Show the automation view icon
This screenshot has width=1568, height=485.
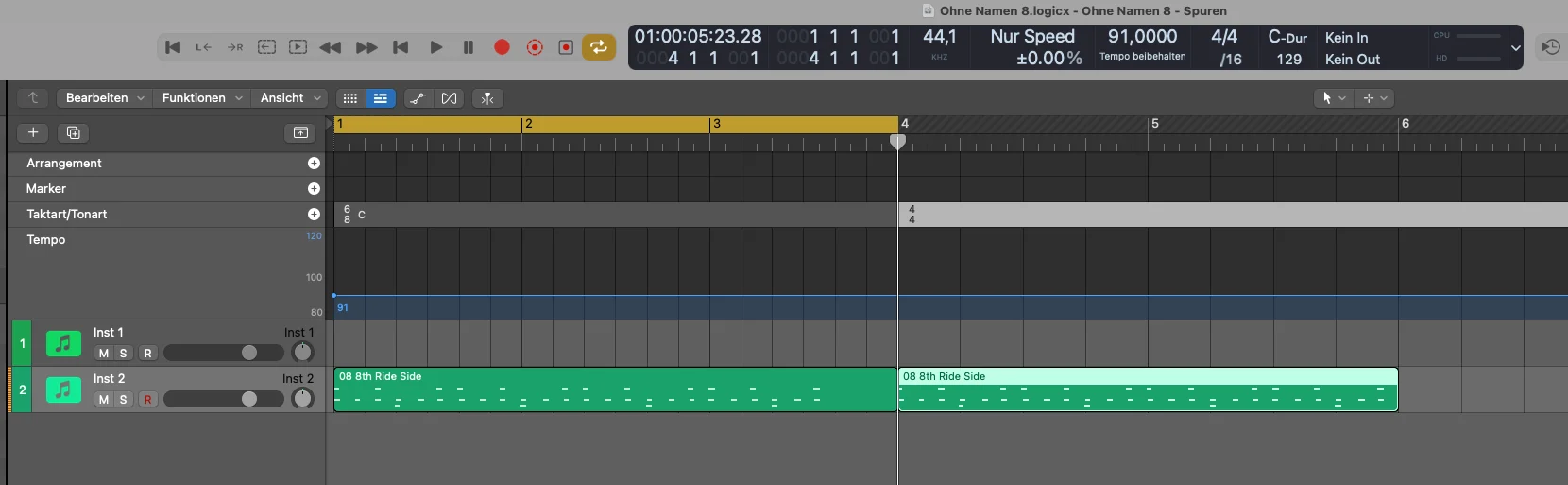click(418, 98)
